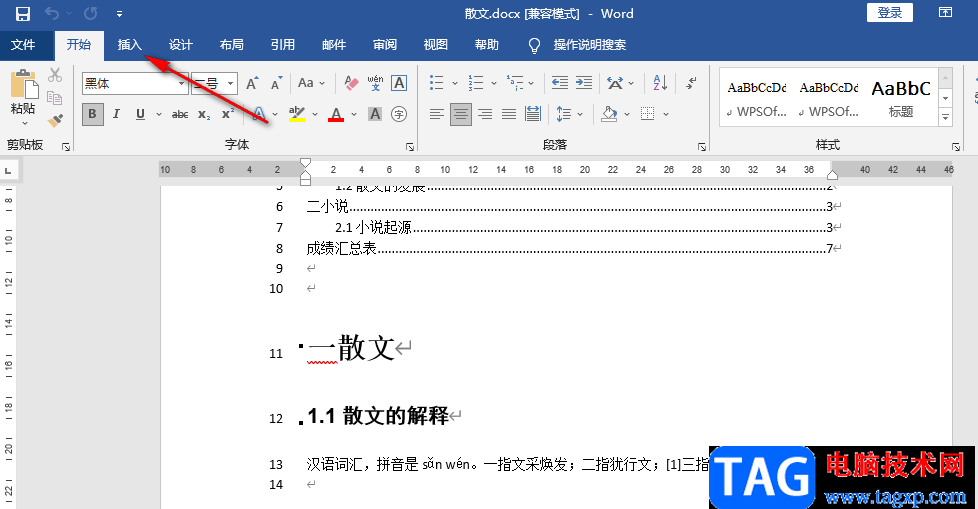Screen dimensions: 978x509
Task: Select the 标题 heading style
Action: point(901,99)
